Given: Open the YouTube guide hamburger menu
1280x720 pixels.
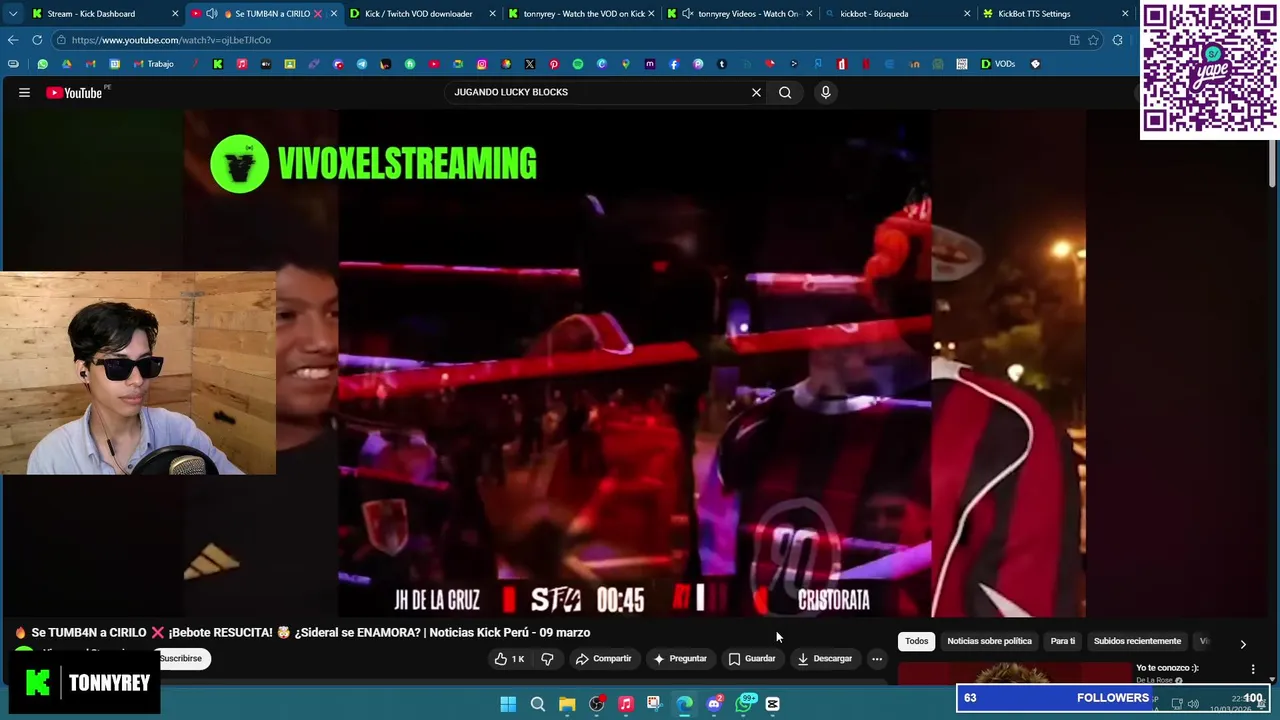Looking at the screenshot, I should [x=24, y=92].
